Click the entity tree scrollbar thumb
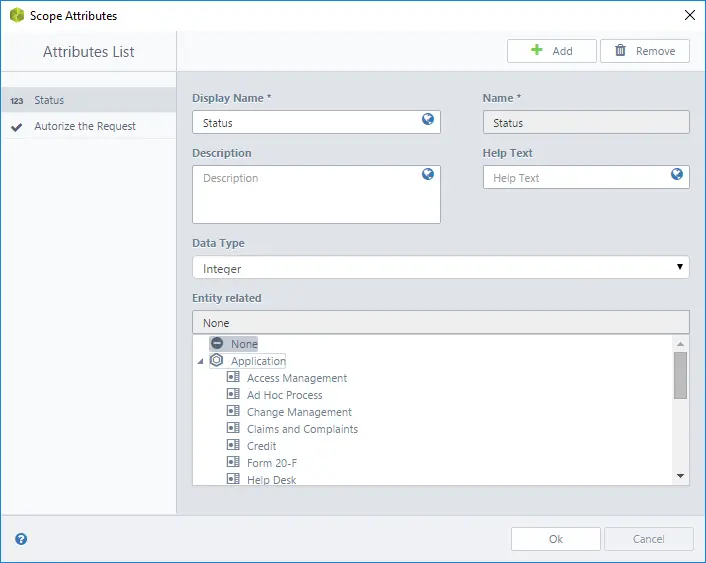The height and width of the screenshot is (563, 706). 680,376
